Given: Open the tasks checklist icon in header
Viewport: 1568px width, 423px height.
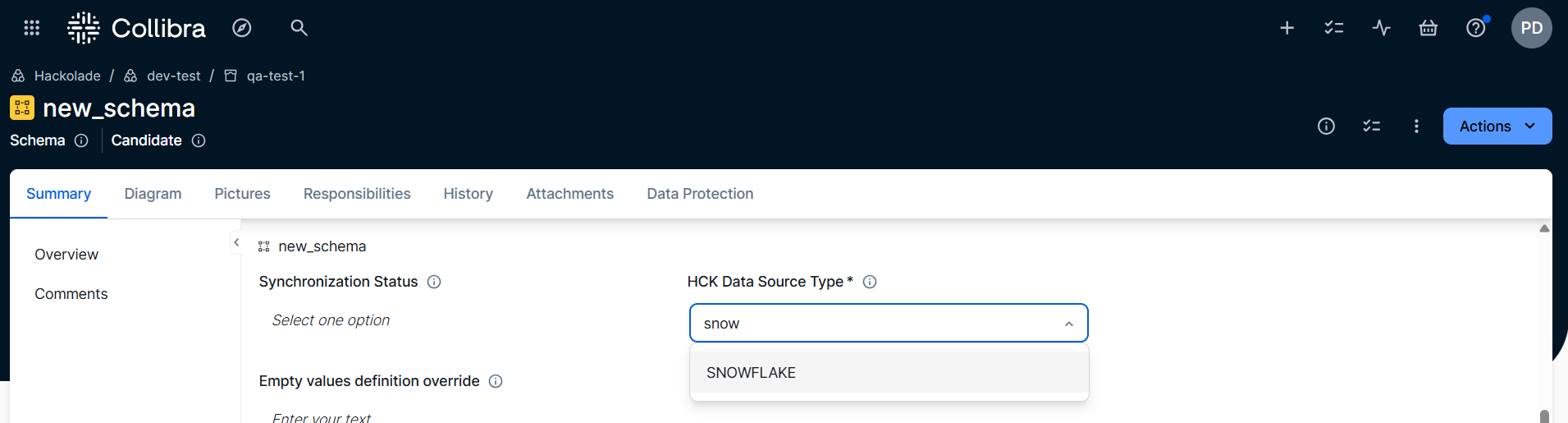Looking at the screenshot, I should pyautogui.click(x=1333, y=28).
